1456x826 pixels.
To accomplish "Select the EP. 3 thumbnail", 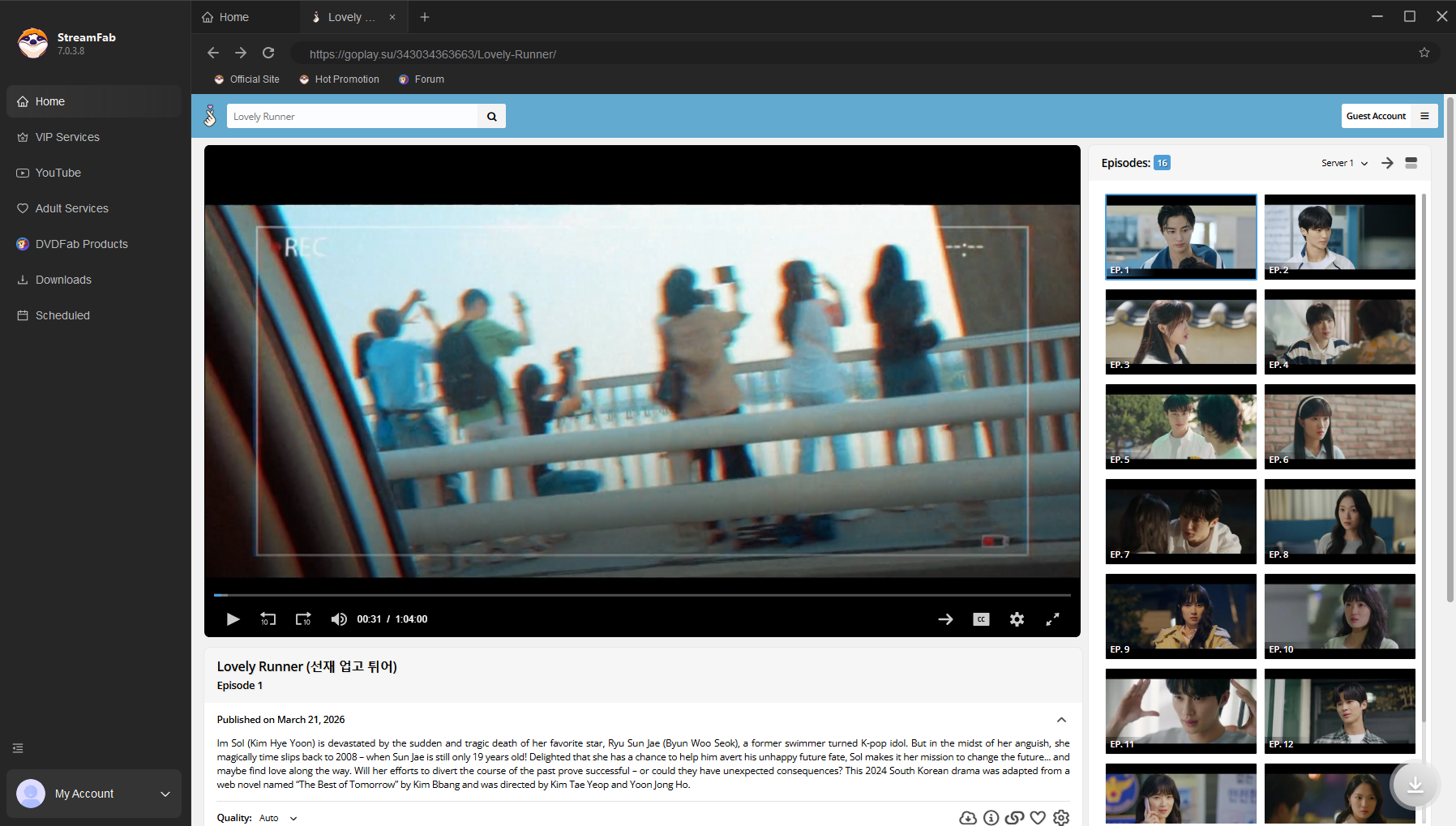I will pyautogui.click(x=1181, y=332).
